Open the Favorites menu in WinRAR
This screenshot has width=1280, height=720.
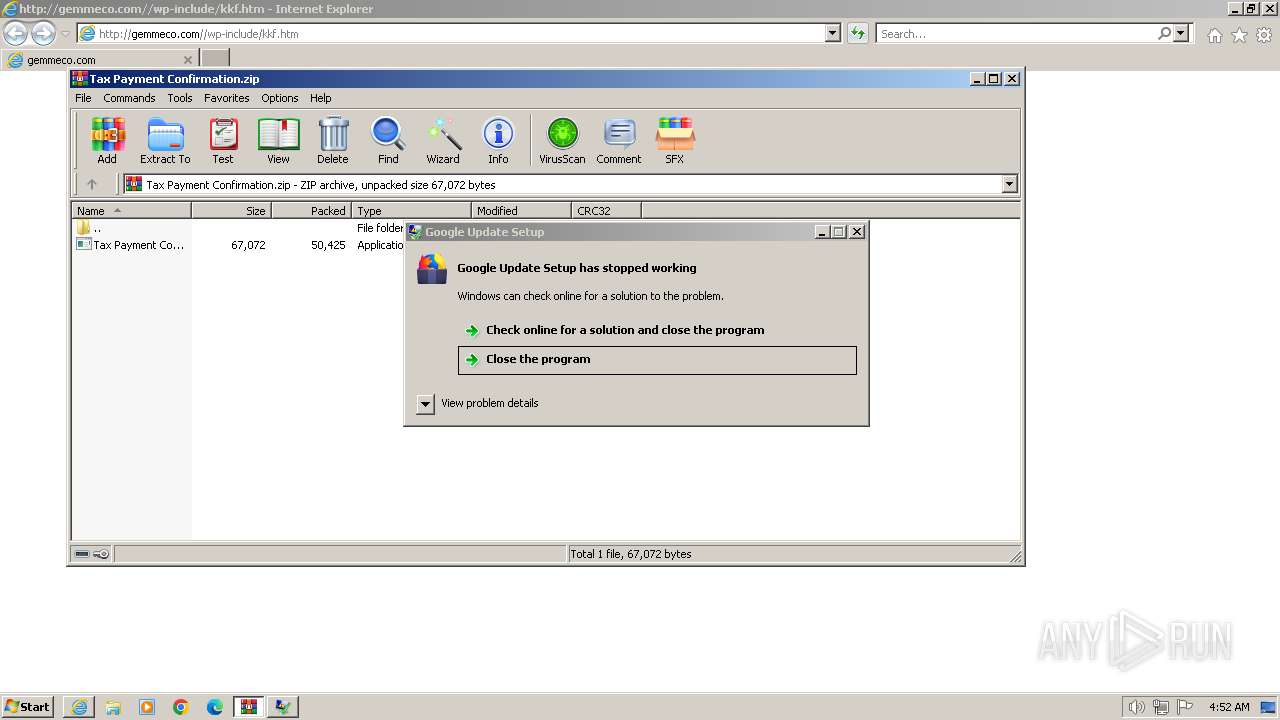pos(227,98)
